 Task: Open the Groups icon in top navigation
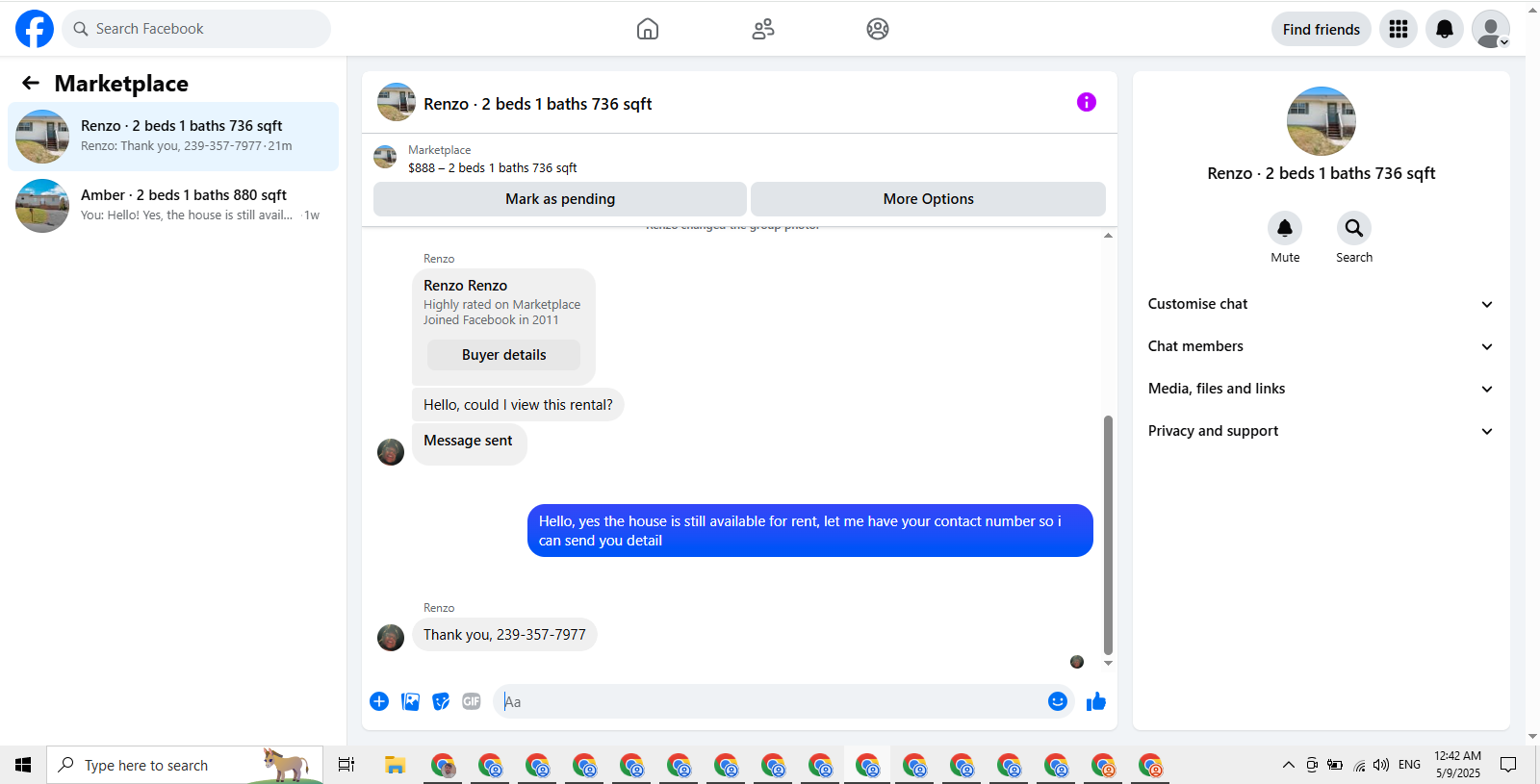point(878,29)
